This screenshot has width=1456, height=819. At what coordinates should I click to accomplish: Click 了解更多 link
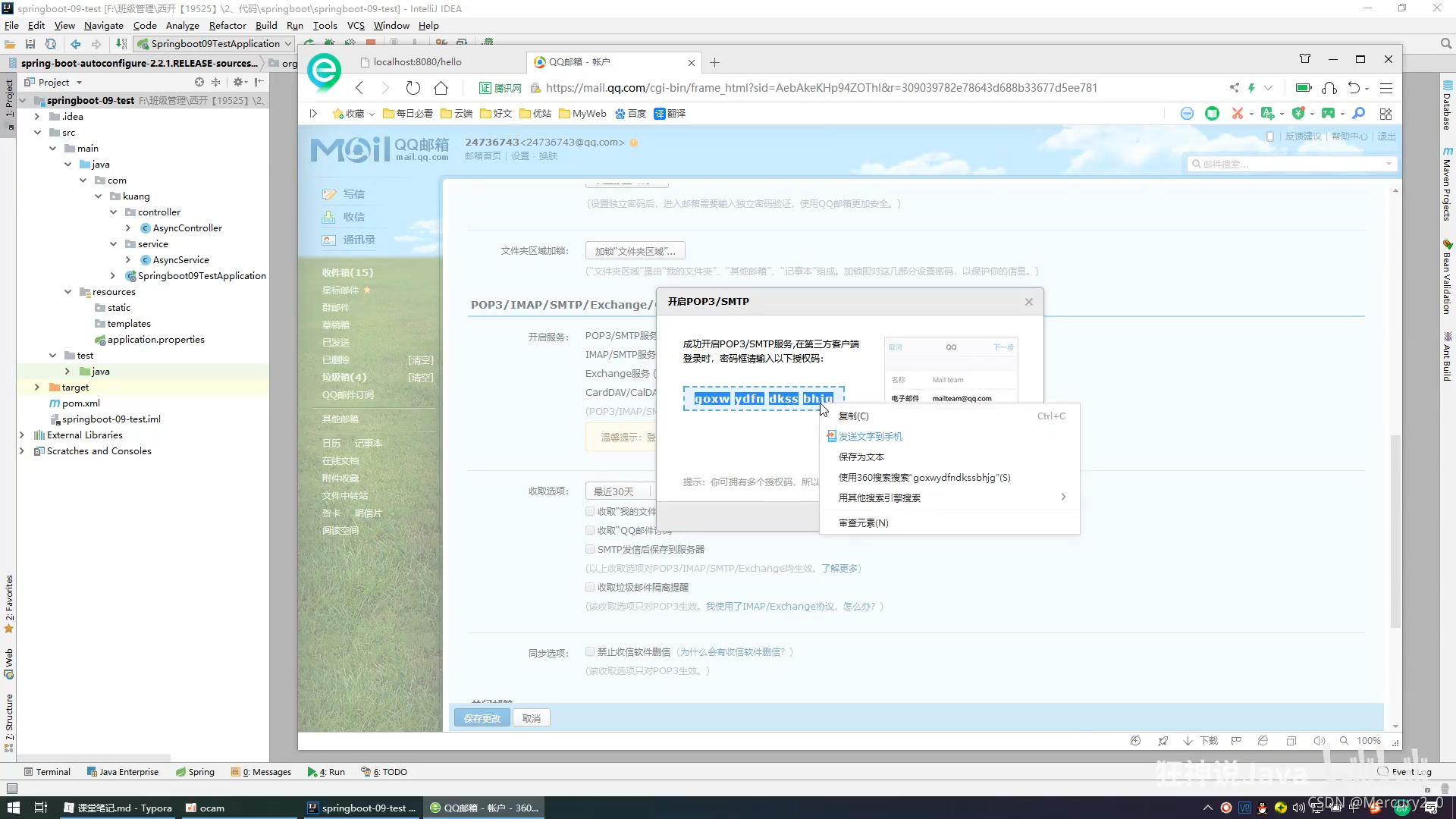point(839,569)
